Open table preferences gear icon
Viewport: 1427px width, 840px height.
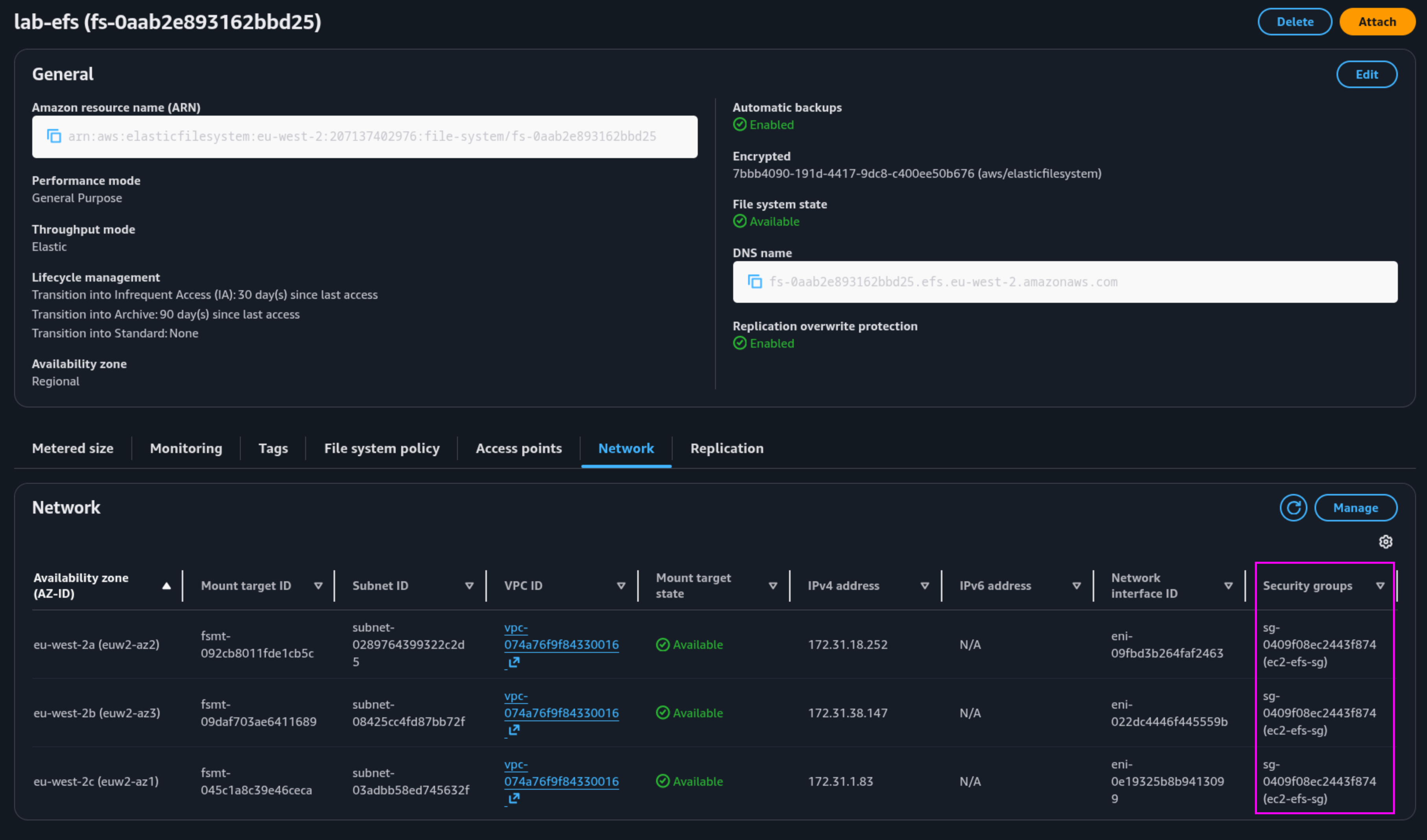click(1385, 542)
